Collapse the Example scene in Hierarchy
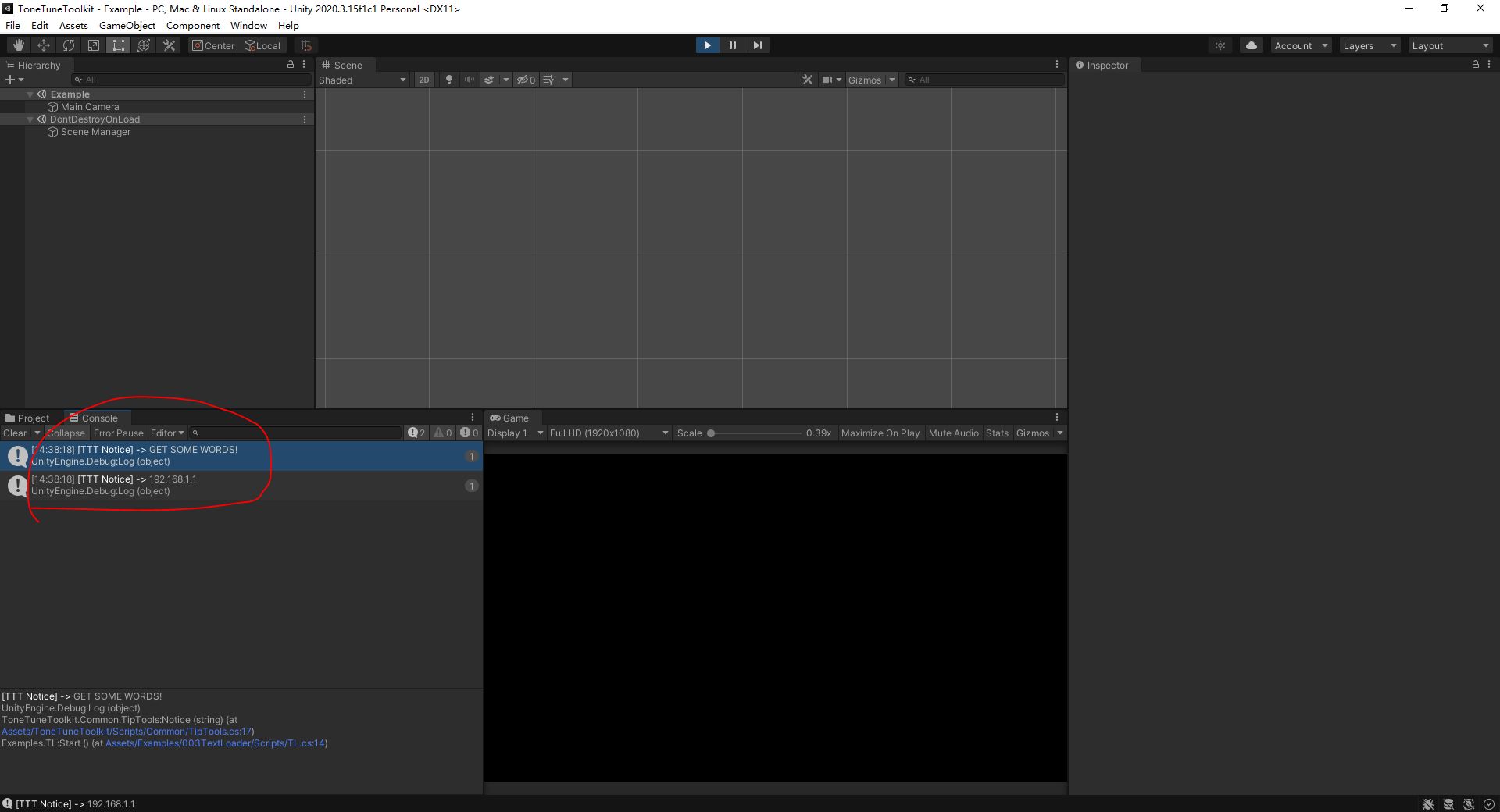The image size is (1500, 812). (30, 94)
